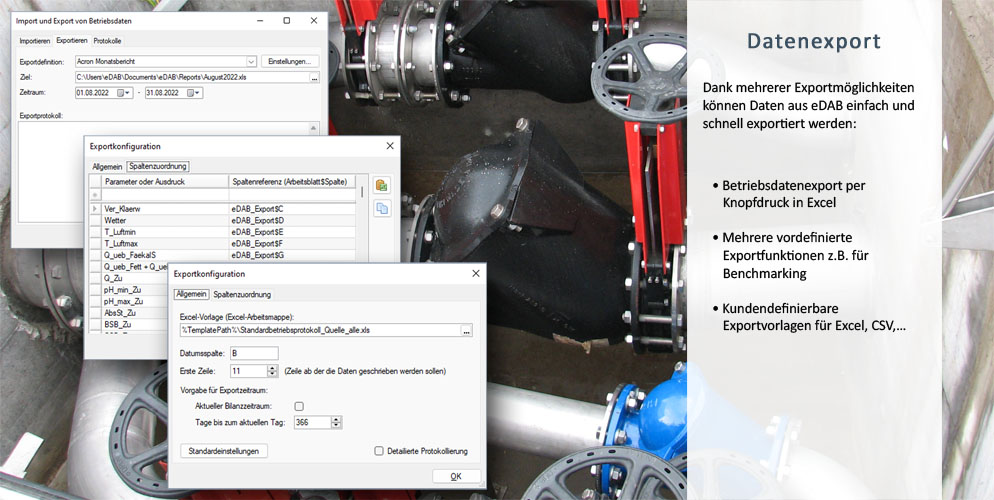The width and height of the screenshot is (994, 500).
Task: Select the Q_ueb_FaekalS parameter cell
Action: tap(165, 255)
